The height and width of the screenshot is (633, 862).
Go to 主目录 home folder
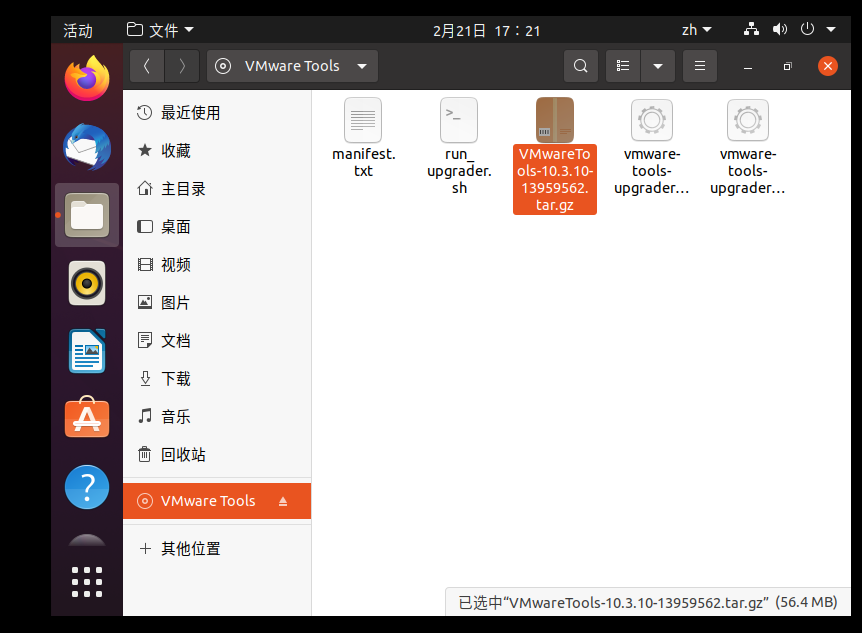(x=217, y=189)
